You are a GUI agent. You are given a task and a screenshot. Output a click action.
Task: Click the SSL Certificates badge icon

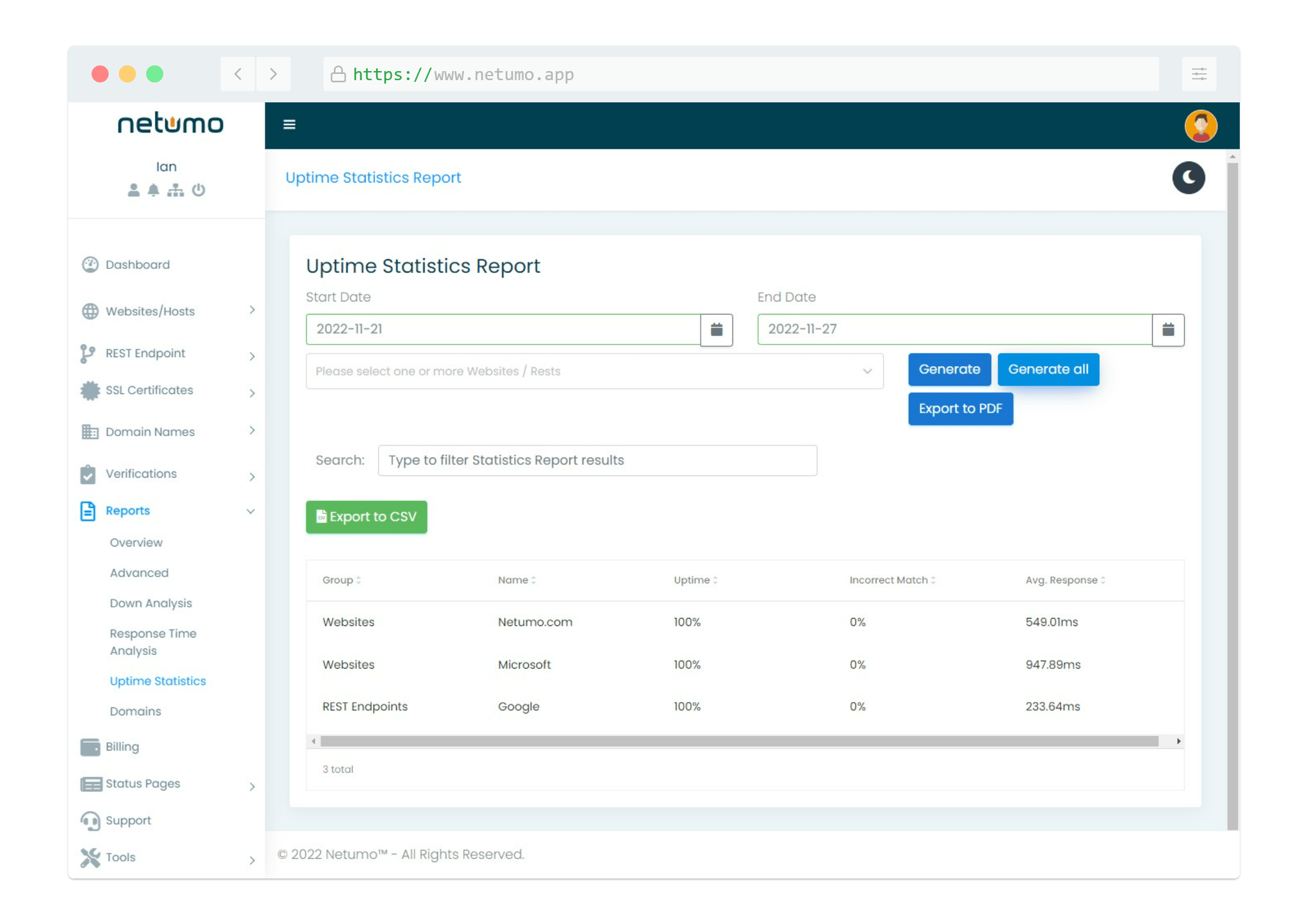tap(90, 391)
